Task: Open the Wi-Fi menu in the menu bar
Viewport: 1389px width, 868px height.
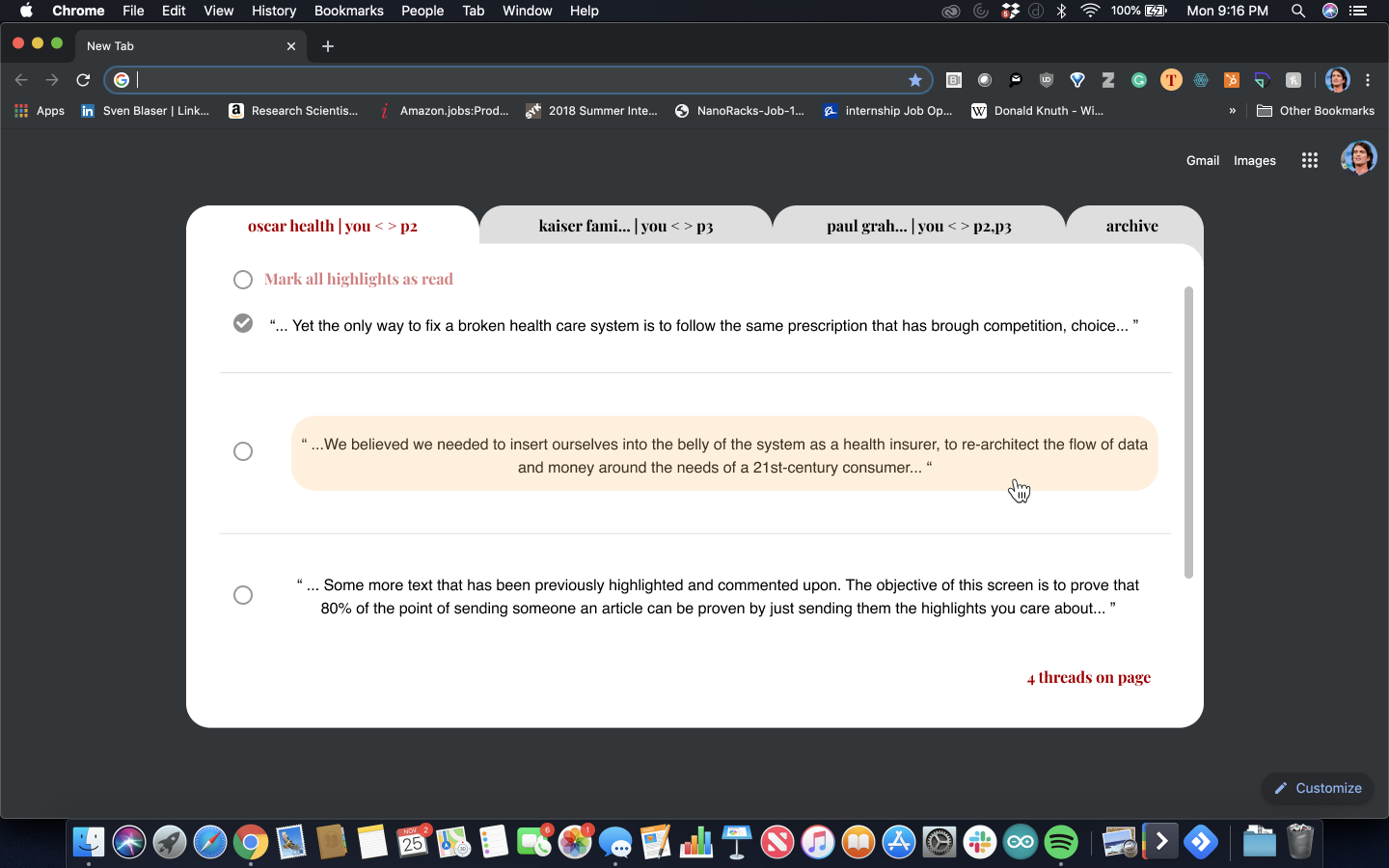Action: click(x=1090, y=11)
